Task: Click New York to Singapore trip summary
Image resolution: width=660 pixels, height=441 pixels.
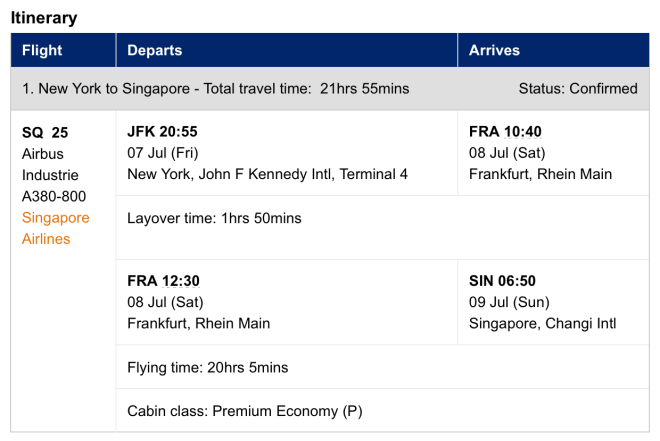Action: (215, 89)
